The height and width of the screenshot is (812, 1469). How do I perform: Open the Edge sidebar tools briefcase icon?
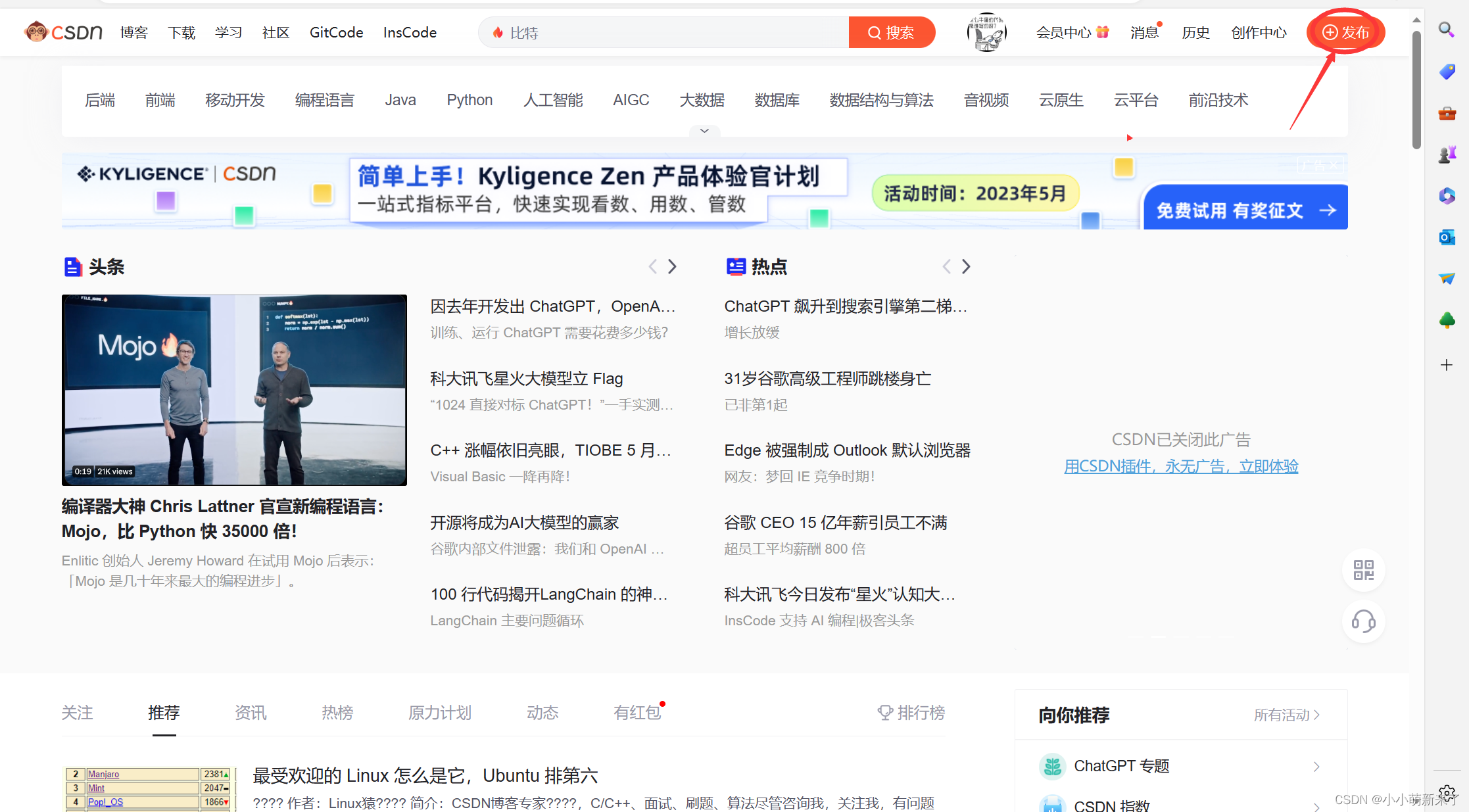pos(1447,113)
